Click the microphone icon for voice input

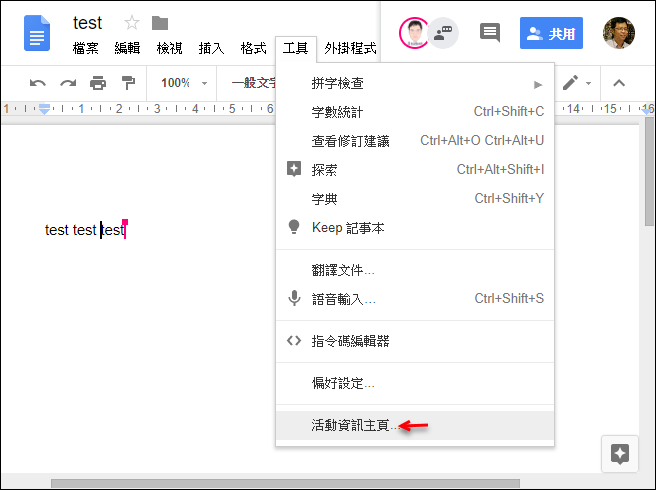(x=295, y=298)
